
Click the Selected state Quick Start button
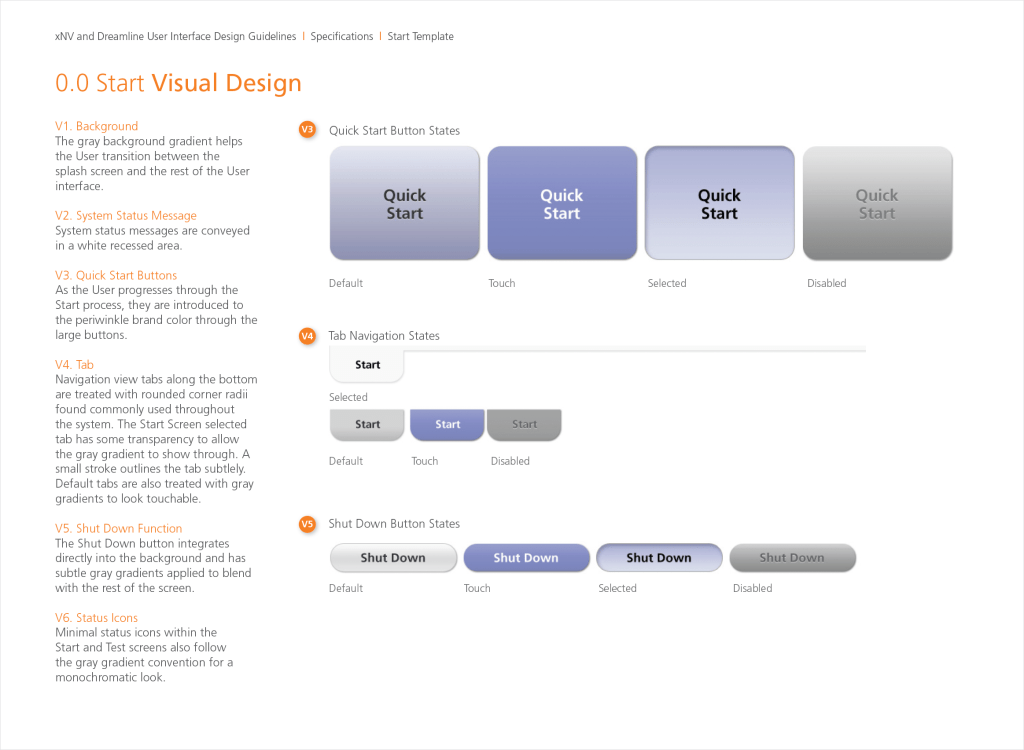(x=719, y=204)
